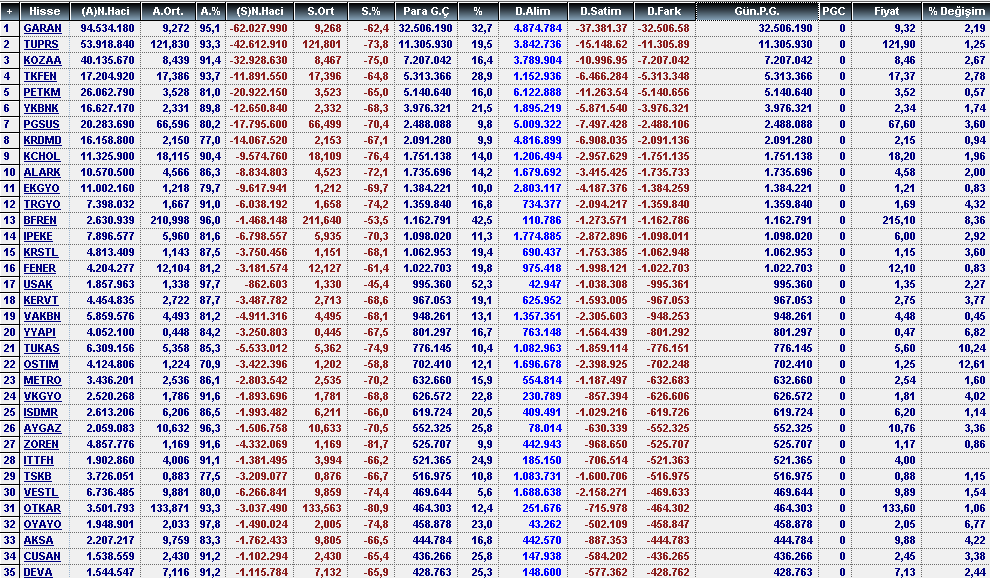Select TUPRS price cell 121,90

coord(898,44)
